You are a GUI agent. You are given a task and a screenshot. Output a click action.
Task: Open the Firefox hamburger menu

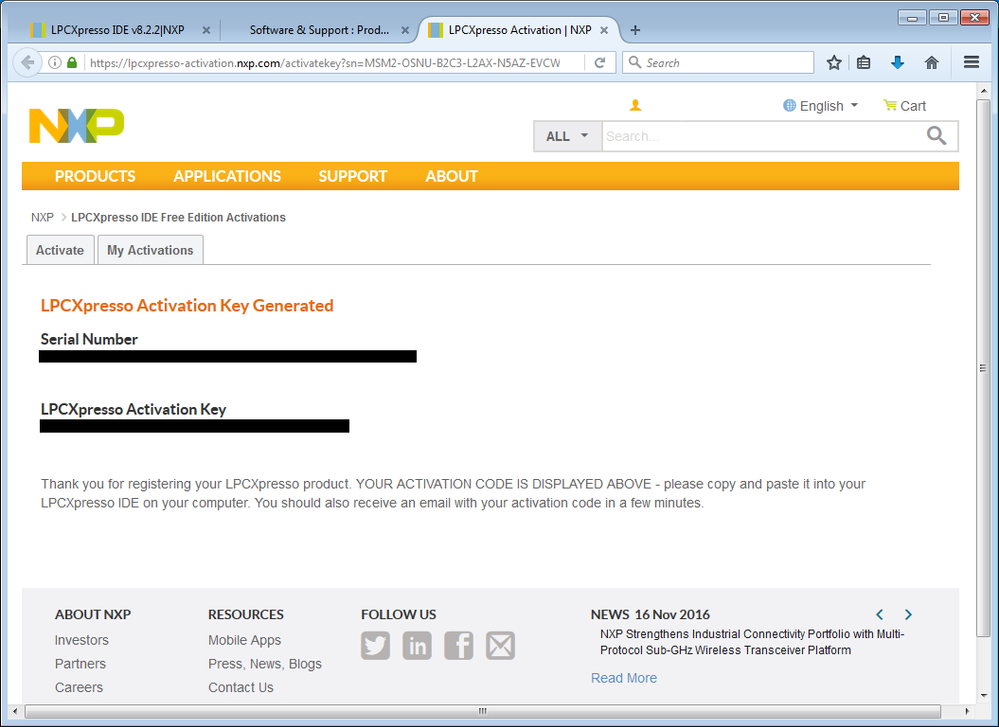tap(971, 62)
